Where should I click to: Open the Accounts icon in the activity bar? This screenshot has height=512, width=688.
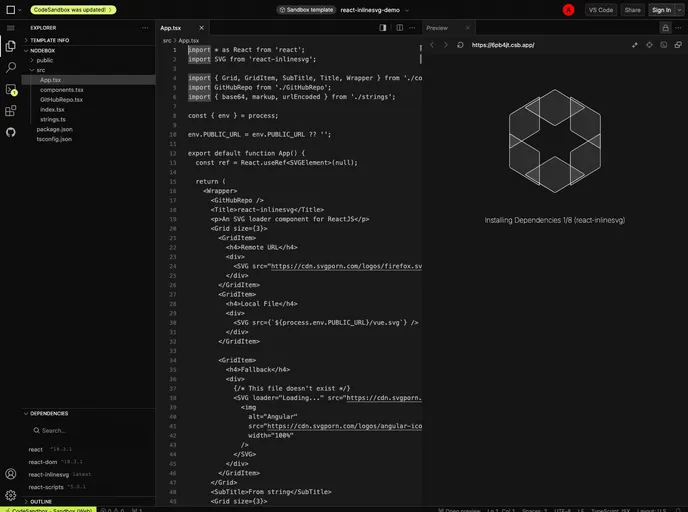coord(11,474)
